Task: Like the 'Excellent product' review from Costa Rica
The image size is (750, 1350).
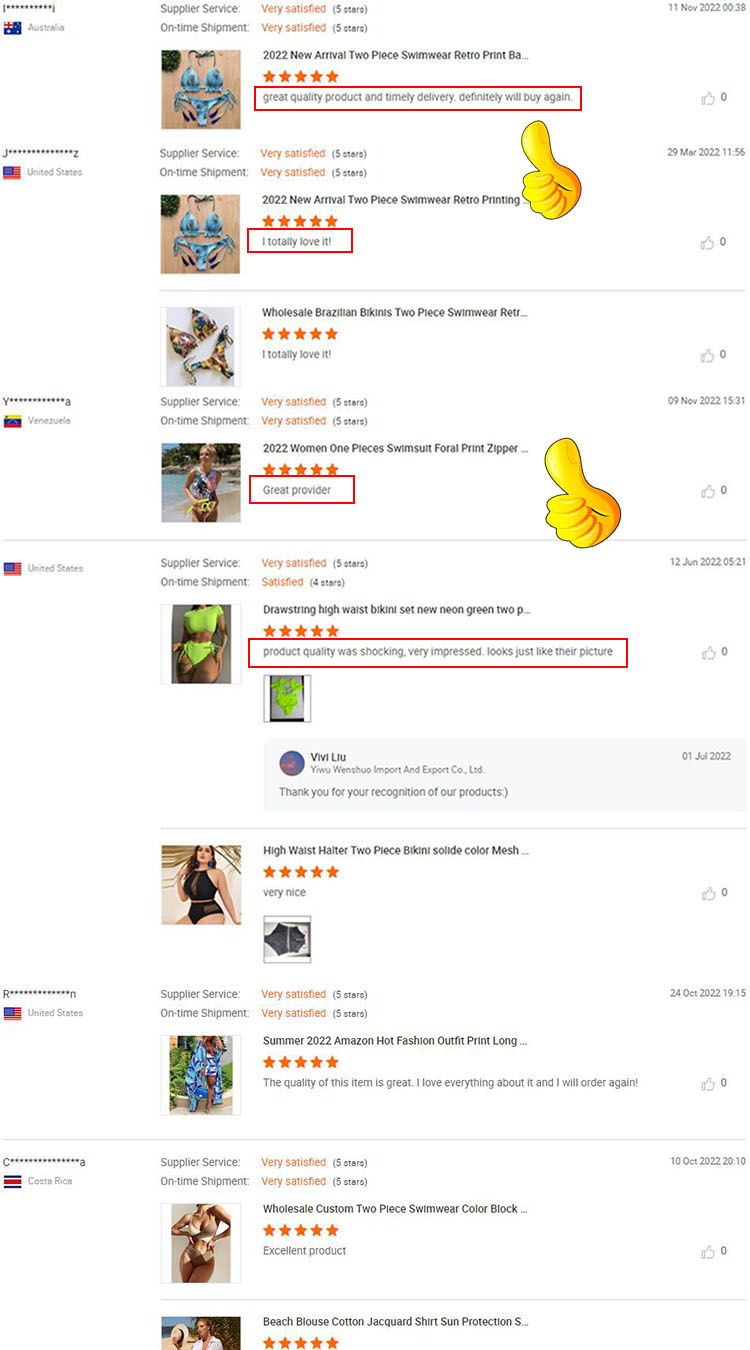Action: (708, 1251)
